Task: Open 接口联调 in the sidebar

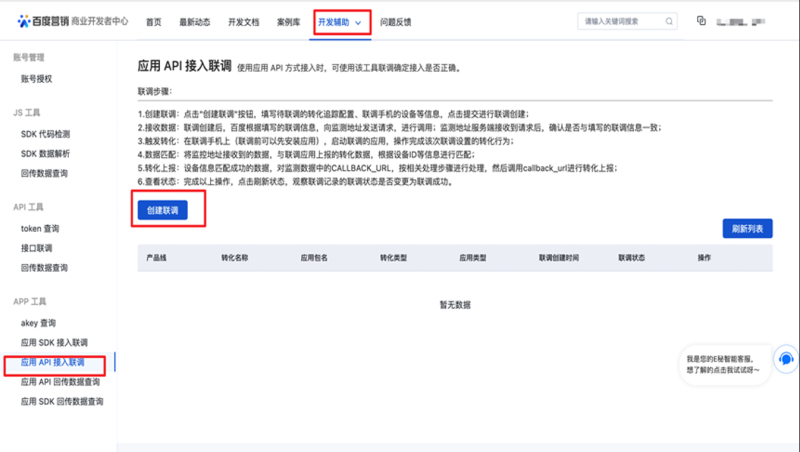Action: [36, 248]
